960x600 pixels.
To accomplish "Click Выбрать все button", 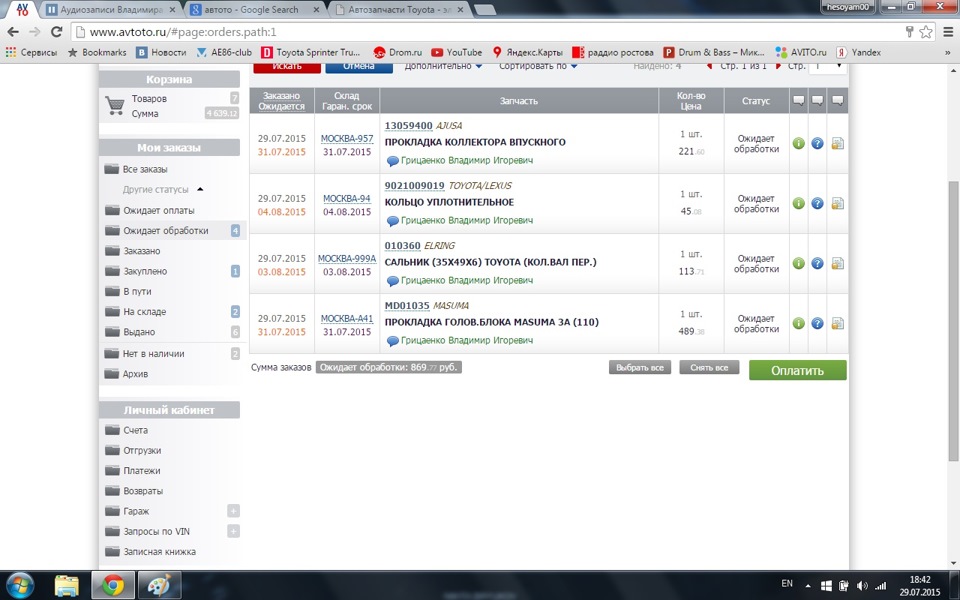I will pos(640,367).
